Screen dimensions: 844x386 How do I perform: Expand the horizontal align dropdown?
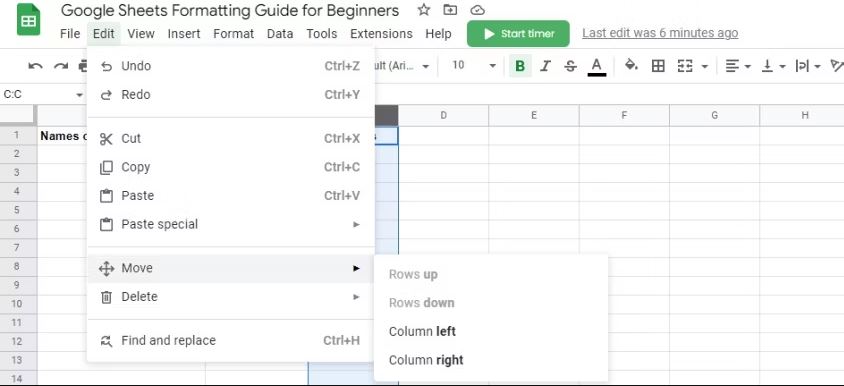pyautogui.click(x=738, y=66)
